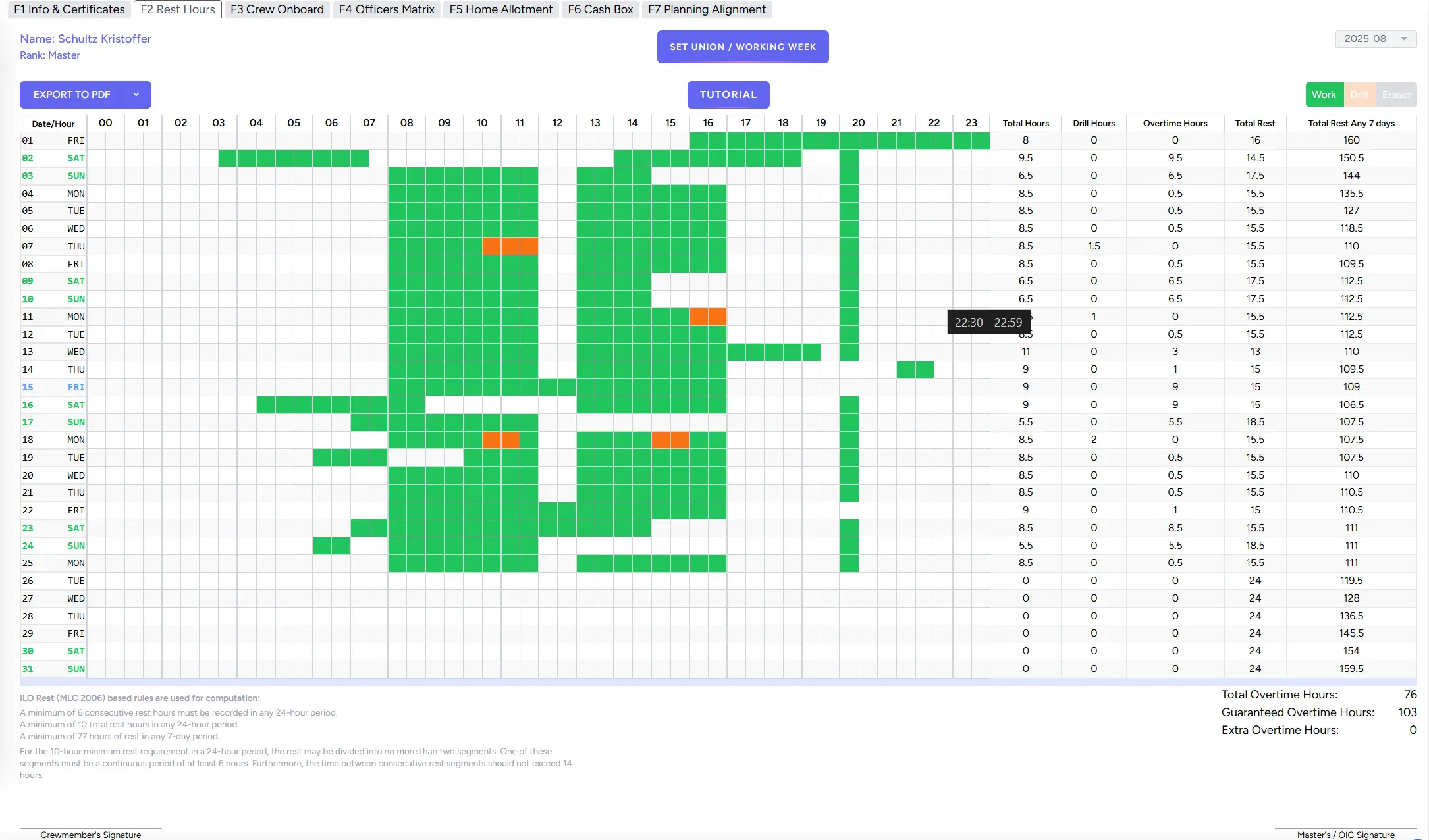Switch to the F1 Info & Certificates tab
Viewport: 1429px width, 840px height.
tap(68, 9)
